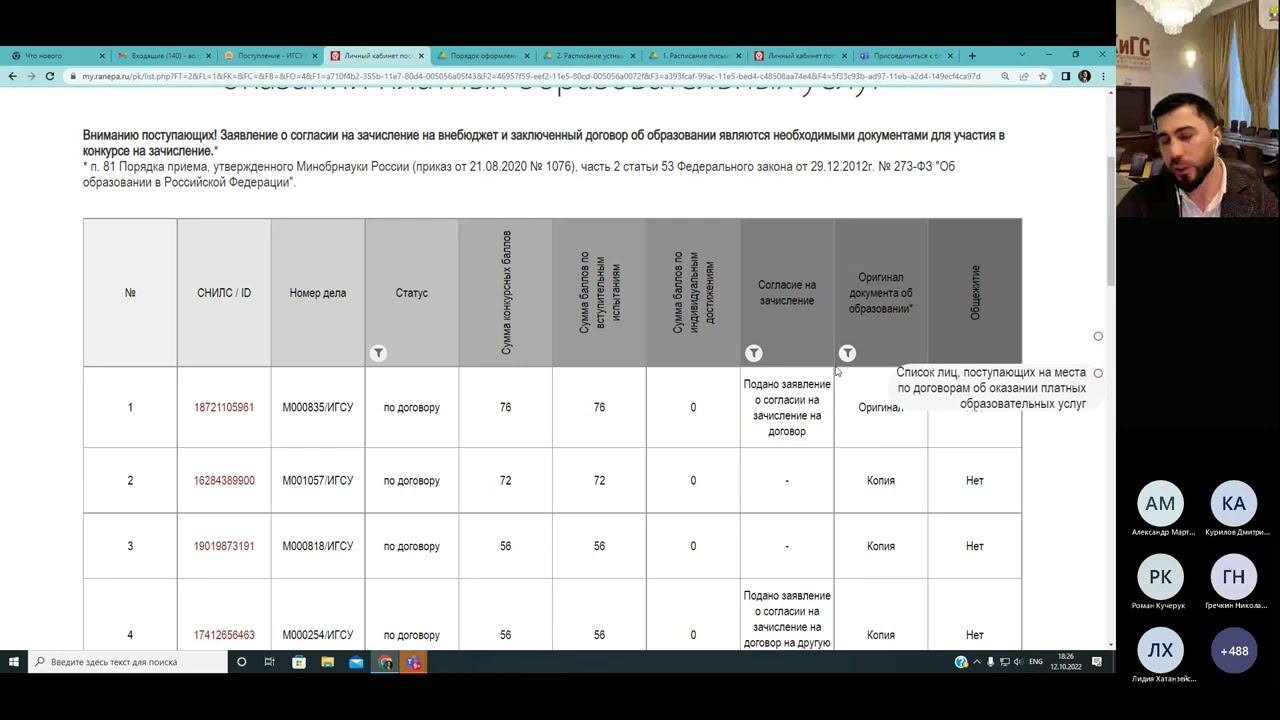This screenshot has width=1280, height=720.
Task: Switch to Chrome on the taskbar
Action: point(385,662)
